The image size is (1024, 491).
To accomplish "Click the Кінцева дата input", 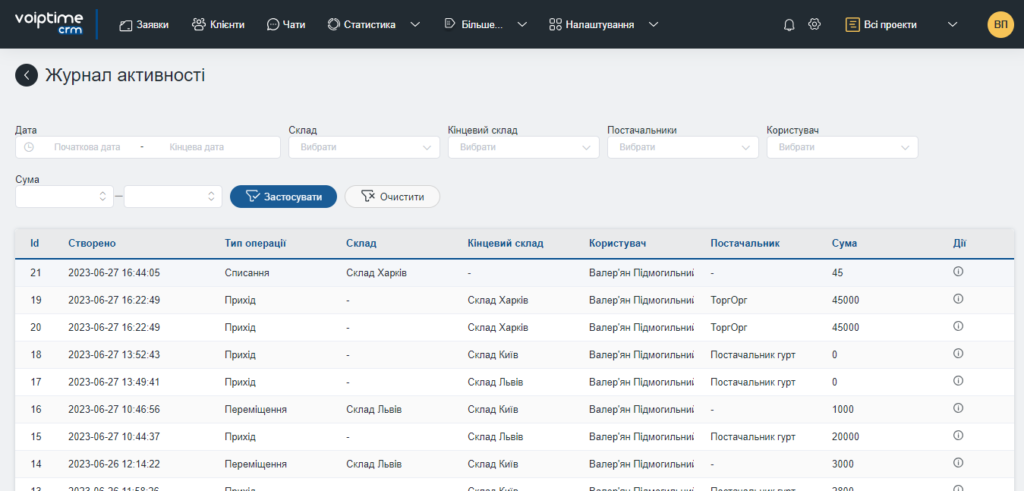I will pyautogui.click(x=197, y=148).
